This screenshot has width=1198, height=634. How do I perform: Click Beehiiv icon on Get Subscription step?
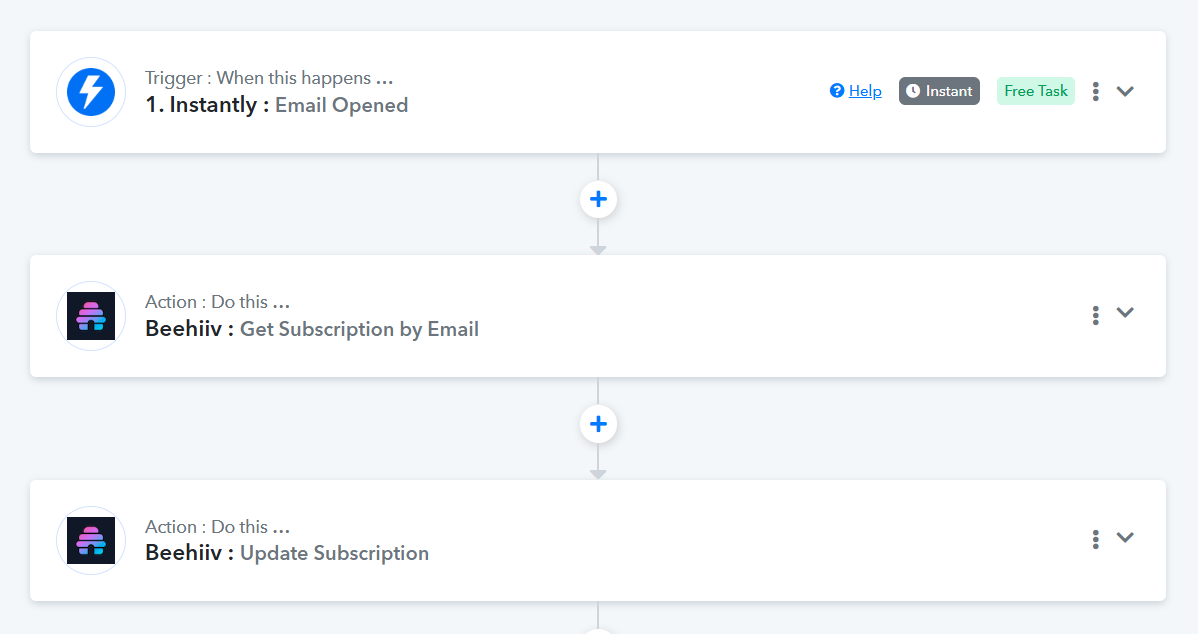(x=91, y=316)
